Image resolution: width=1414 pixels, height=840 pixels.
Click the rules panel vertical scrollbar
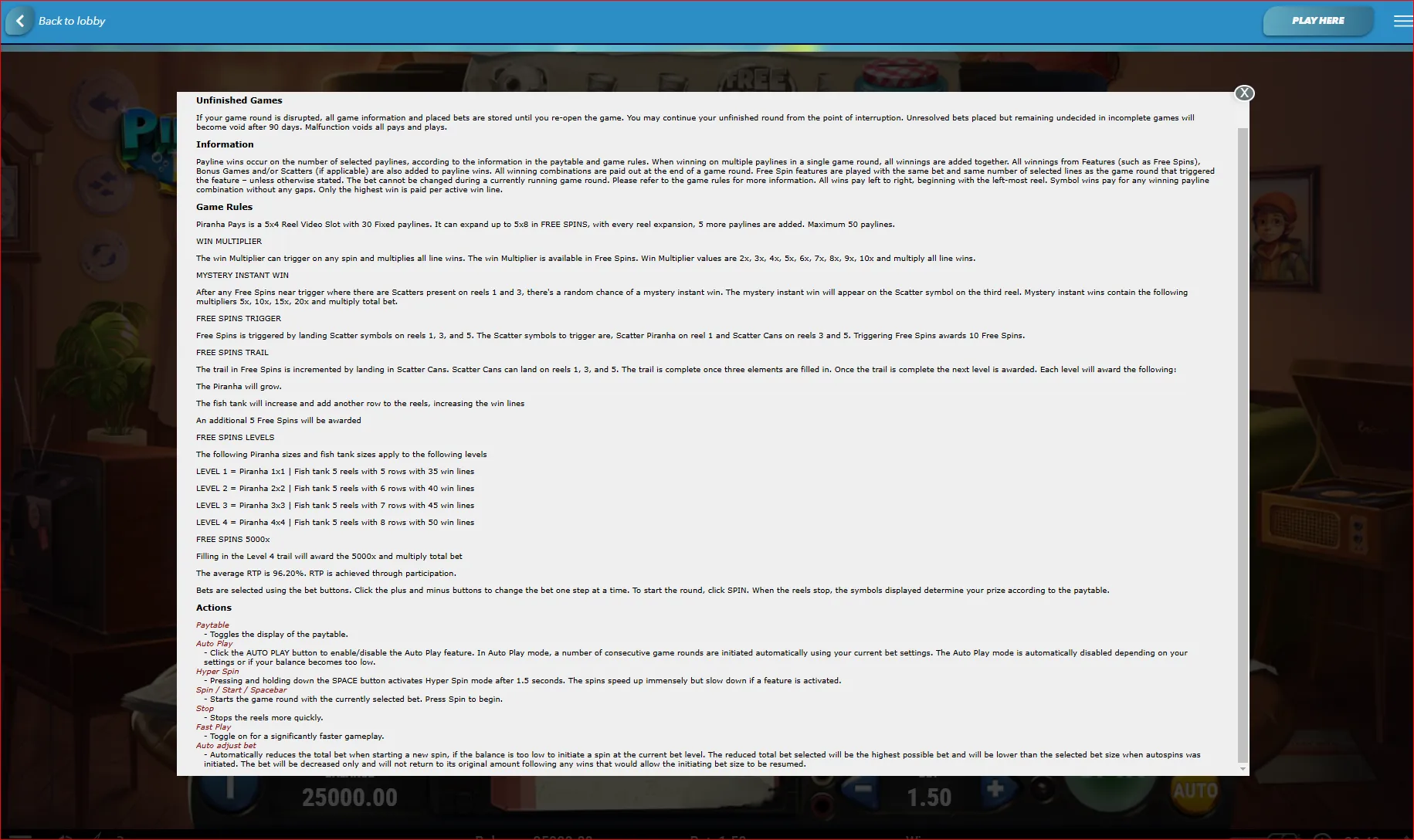click(1243, 445)
